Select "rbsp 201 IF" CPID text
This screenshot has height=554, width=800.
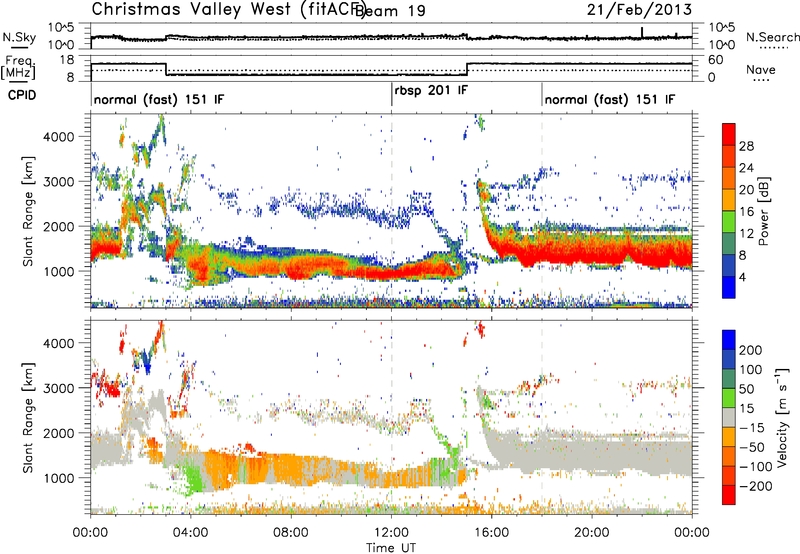pyautogui.click(x=431, y=90)
